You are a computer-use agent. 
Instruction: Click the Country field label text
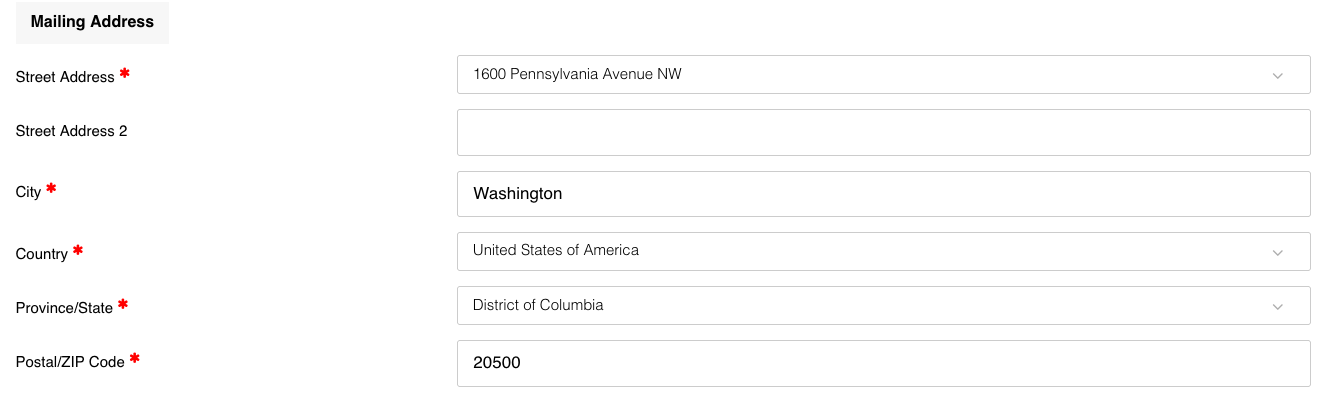[42, 254]
